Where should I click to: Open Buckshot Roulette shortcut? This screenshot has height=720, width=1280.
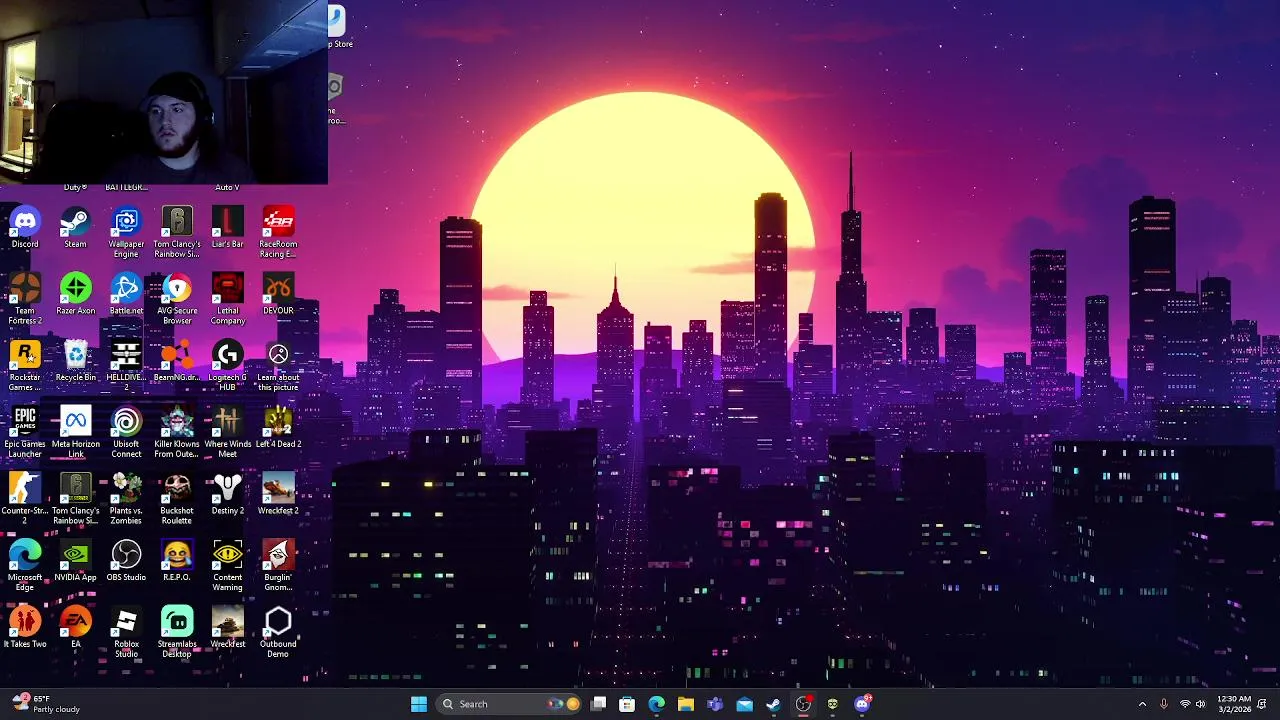pyautogui.click(x=177, y=500)
